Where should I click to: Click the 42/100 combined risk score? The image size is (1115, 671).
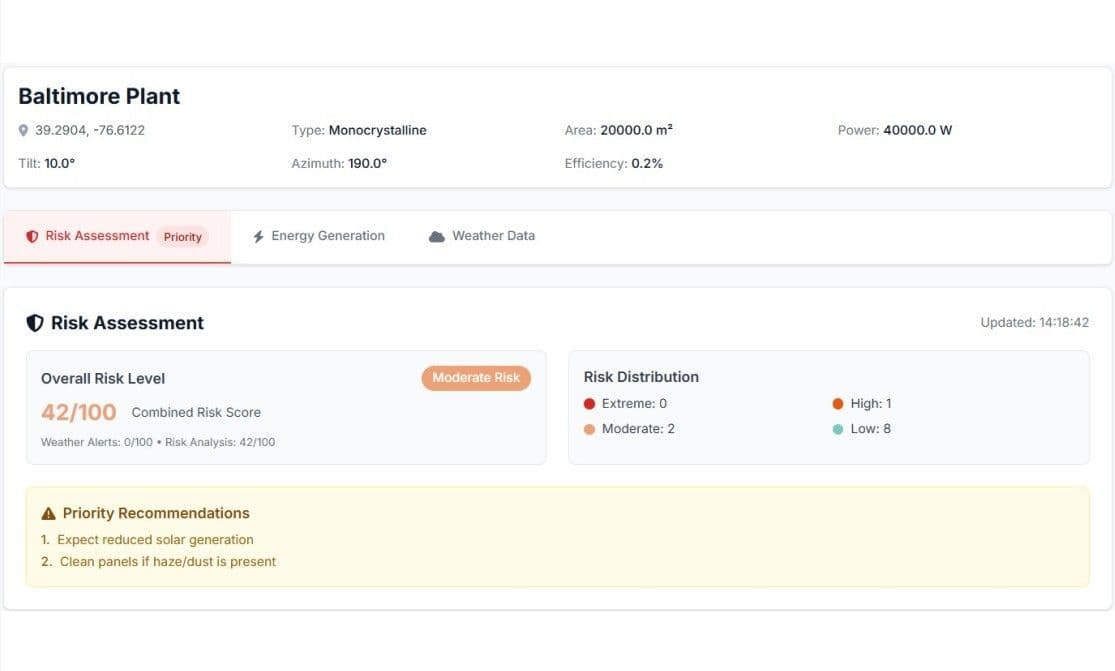[x=78, y=412]
